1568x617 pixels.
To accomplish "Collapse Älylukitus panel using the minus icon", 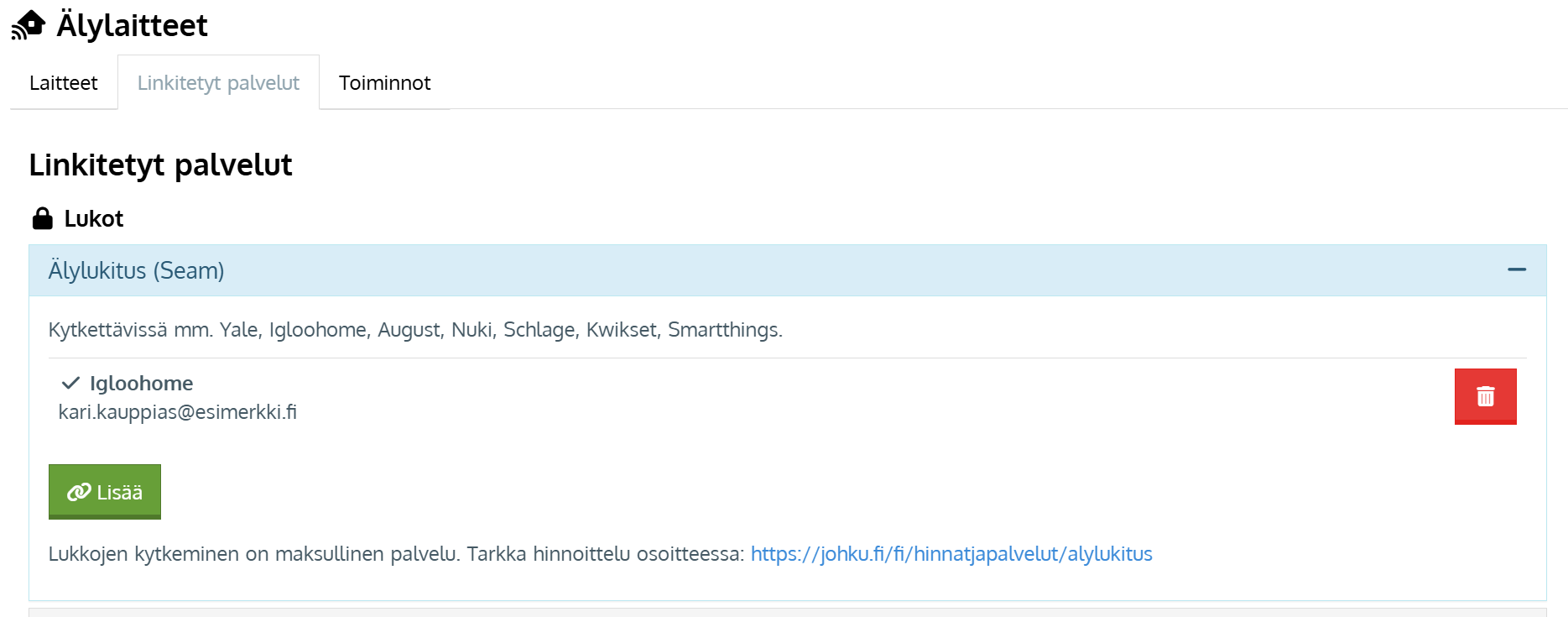I will [x=1516, y=269].
